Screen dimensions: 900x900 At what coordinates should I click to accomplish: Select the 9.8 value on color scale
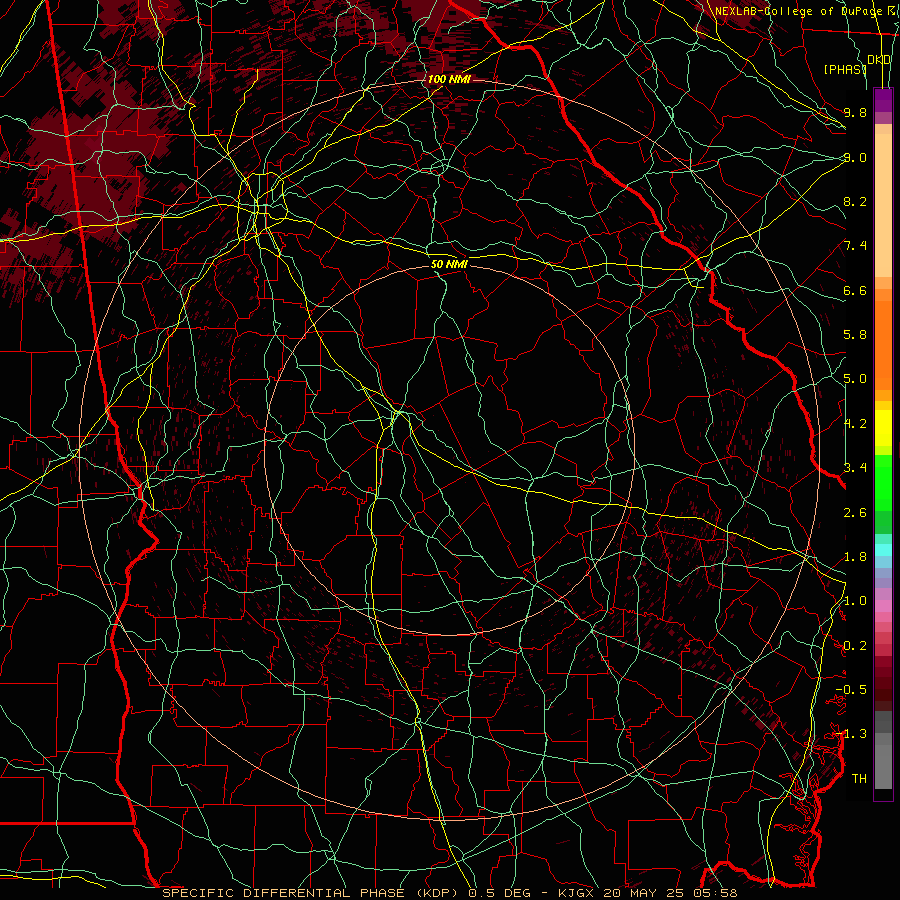point(855,112)
